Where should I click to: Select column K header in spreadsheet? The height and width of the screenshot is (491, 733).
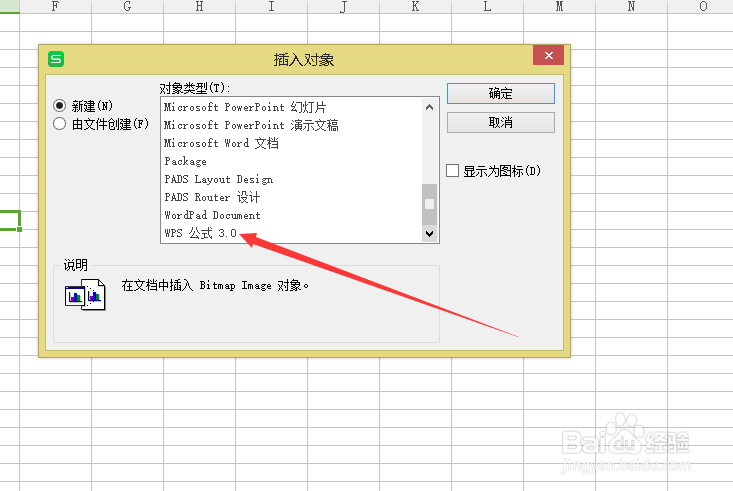point(416,7)
